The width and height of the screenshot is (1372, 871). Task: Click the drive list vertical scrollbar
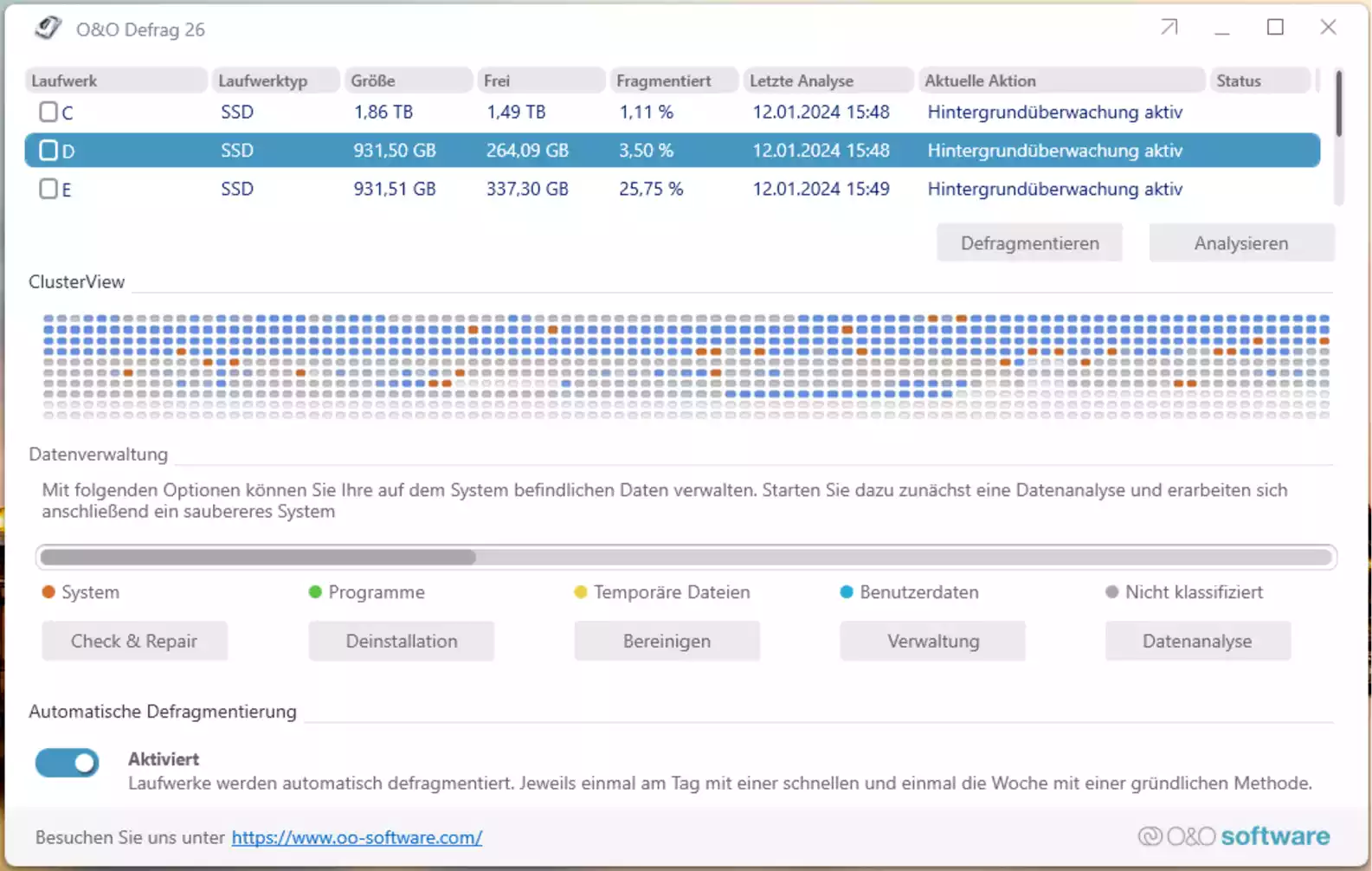click(x=1338, y=106)
